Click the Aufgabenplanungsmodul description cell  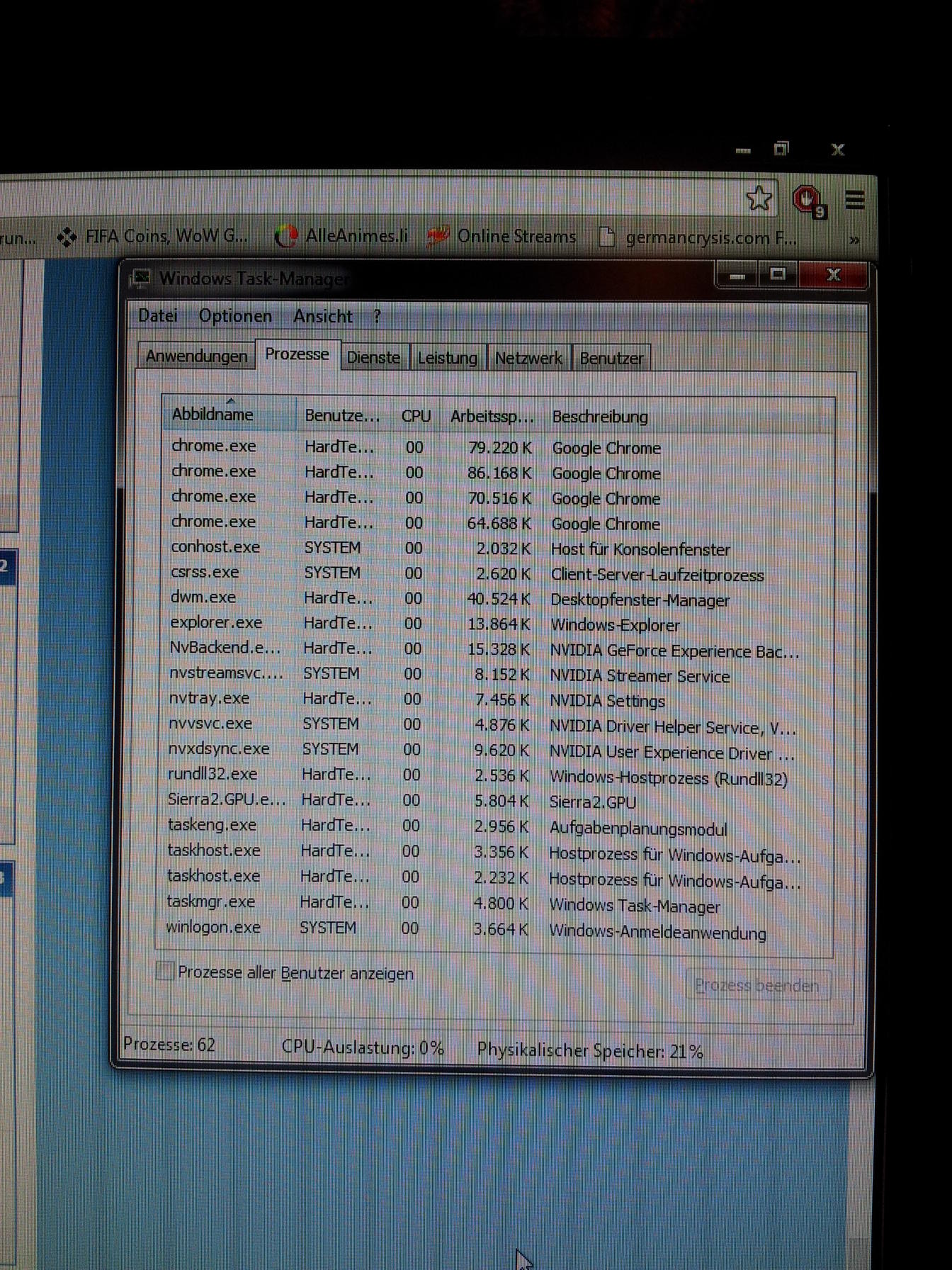pyautogui.click(x=637, y=829)
